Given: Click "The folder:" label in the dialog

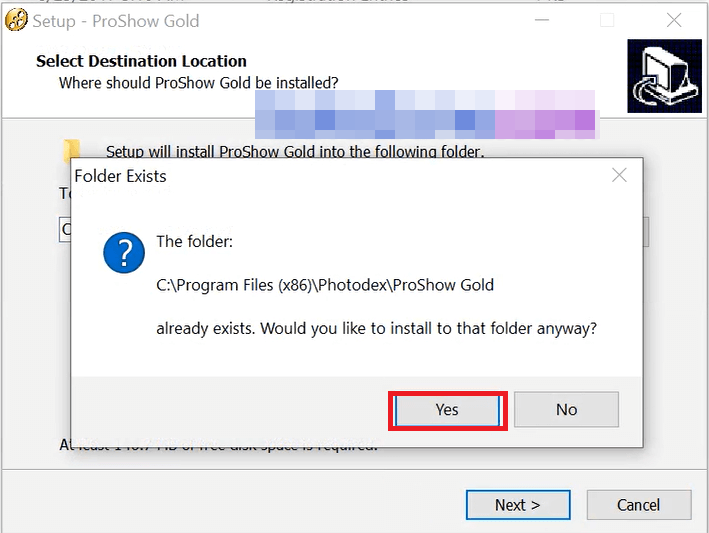Looking at the screenshot, I should point(194,242).
